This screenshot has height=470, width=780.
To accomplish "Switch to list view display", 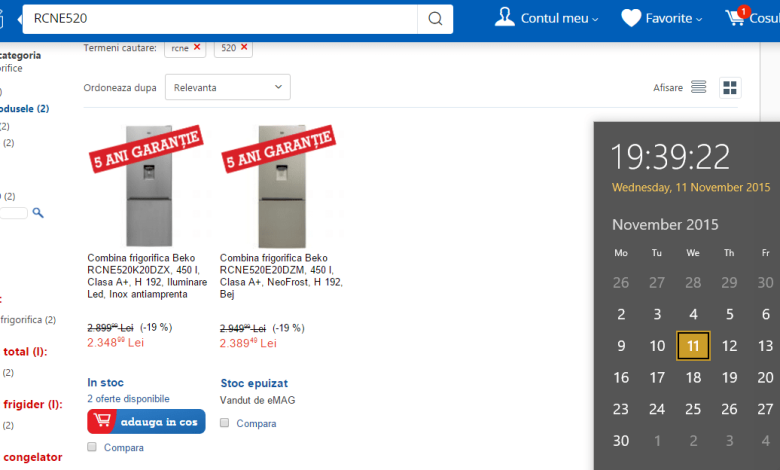I will [698, 87].
